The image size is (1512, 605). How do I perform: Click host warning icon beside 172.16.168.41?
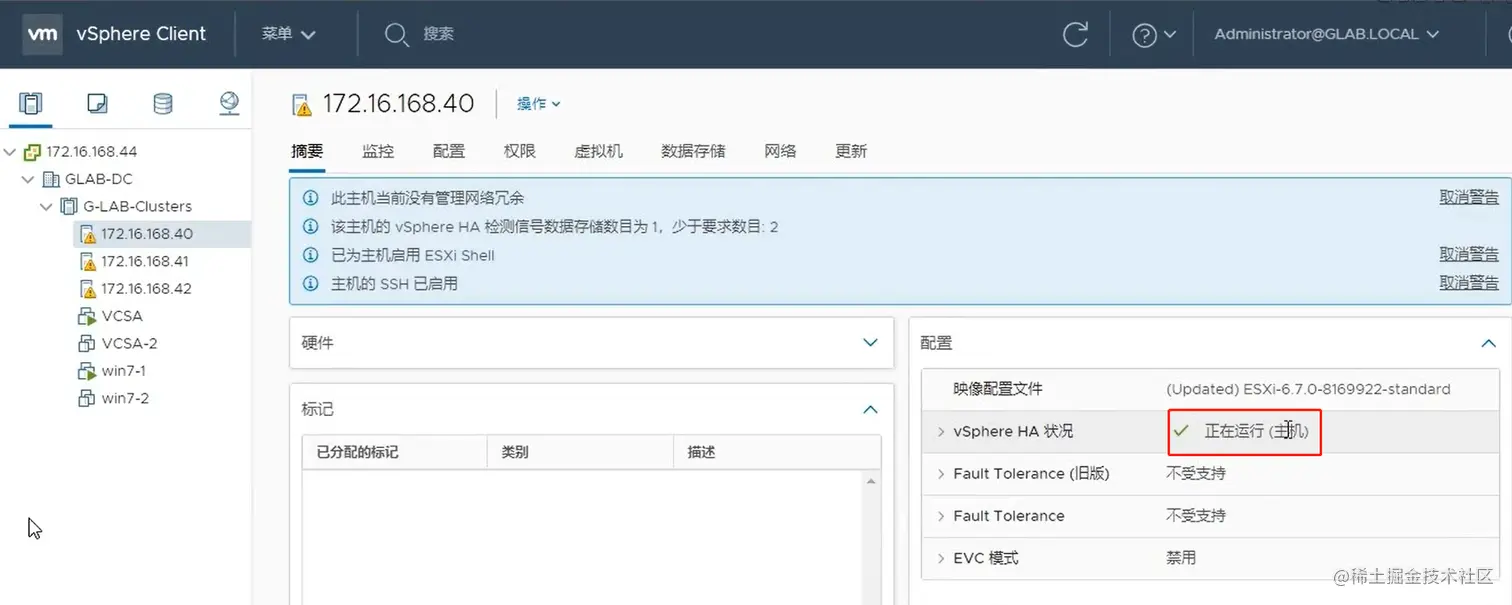click(87, 262)
